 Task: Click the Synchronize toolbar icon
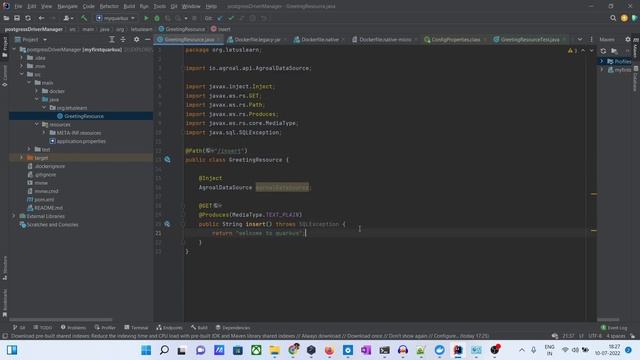[28, 18]
